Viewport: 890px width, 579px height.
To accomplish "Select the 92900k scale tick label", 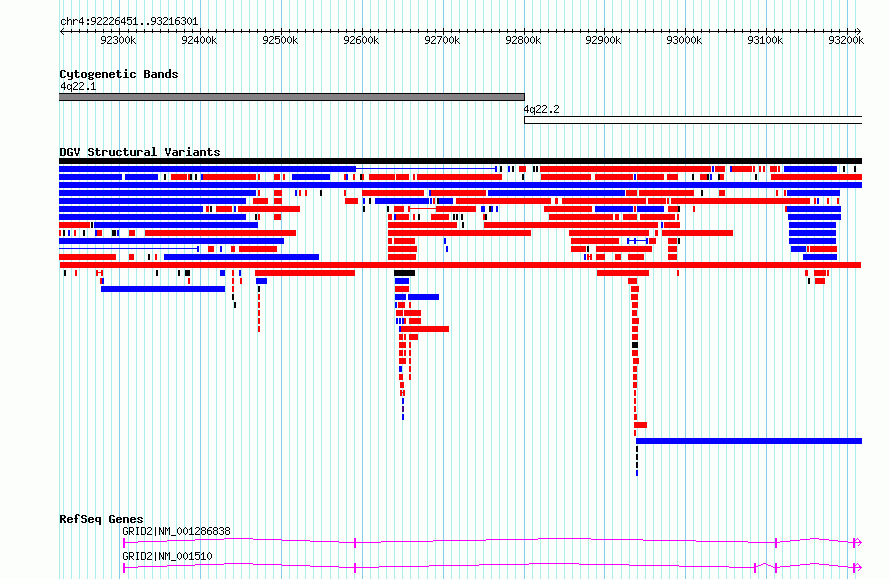I will 603,40.
